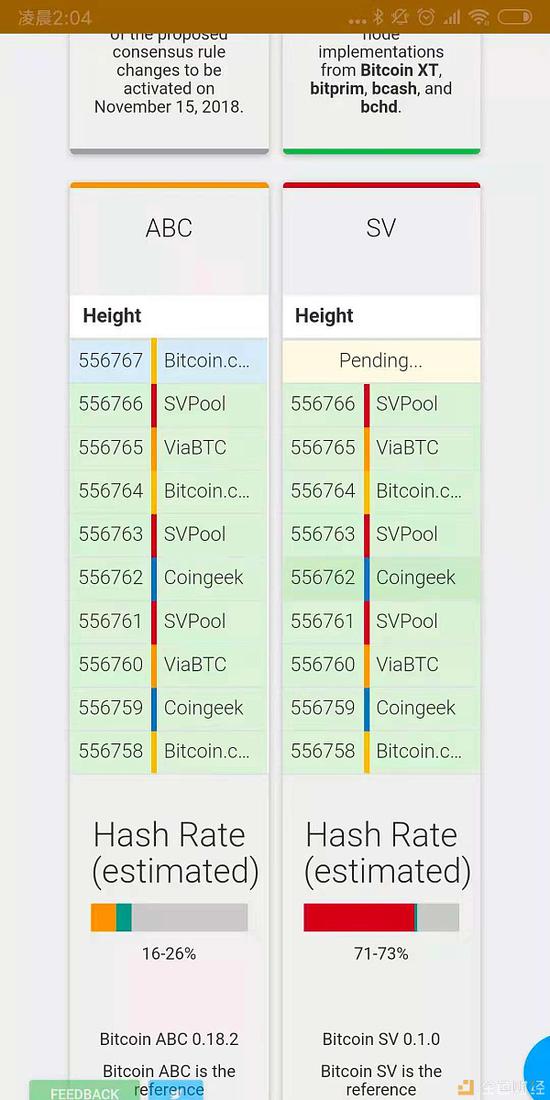Tap the battery icon in status bar
Screen dimensions: 550x1100
[x=516, y=17]
